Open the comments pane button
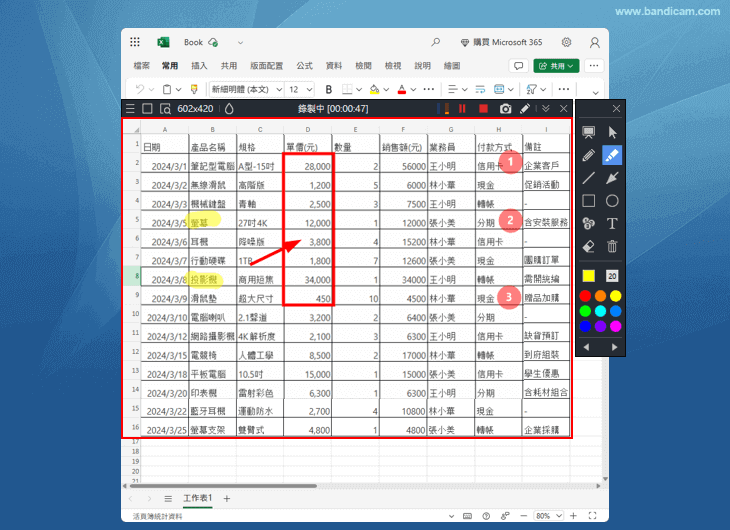The height and width of the screenshot is (530, 730). pos(519,66)
